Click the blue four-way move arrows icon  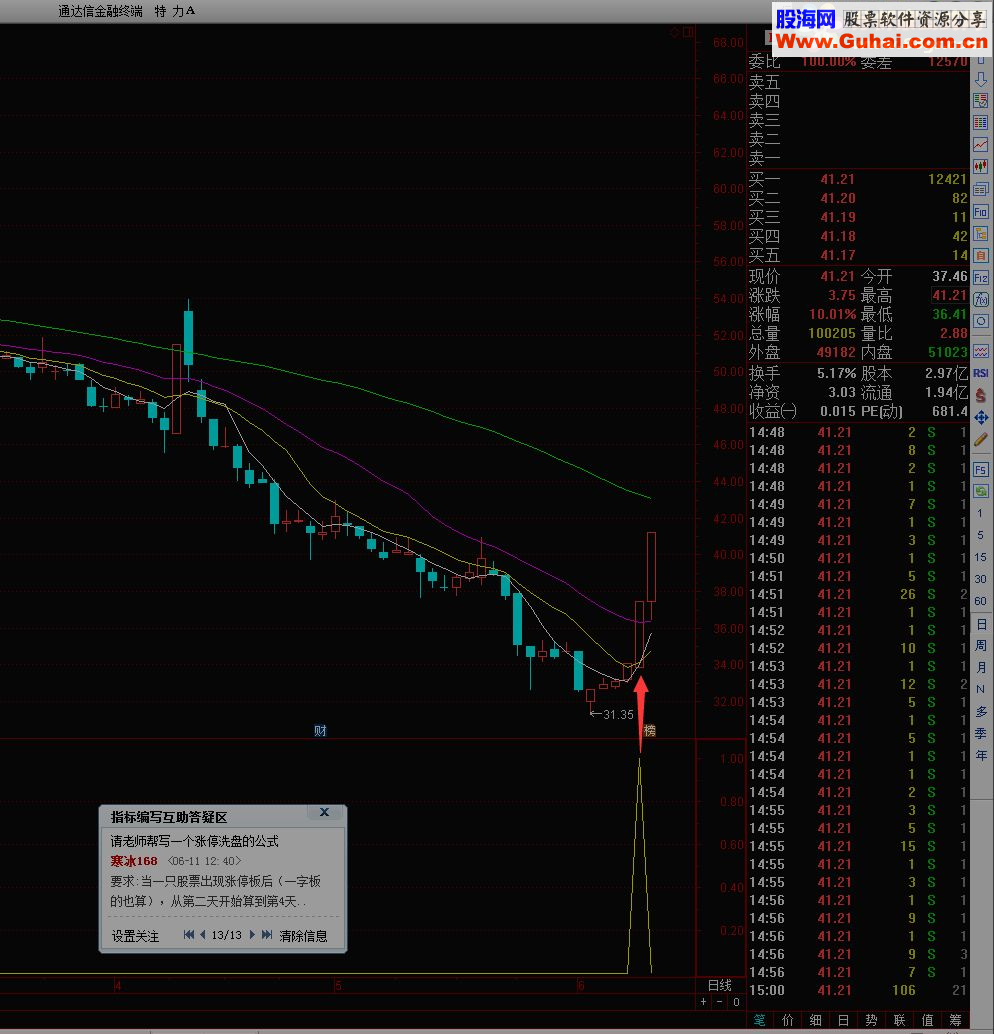tap(981, 417)
